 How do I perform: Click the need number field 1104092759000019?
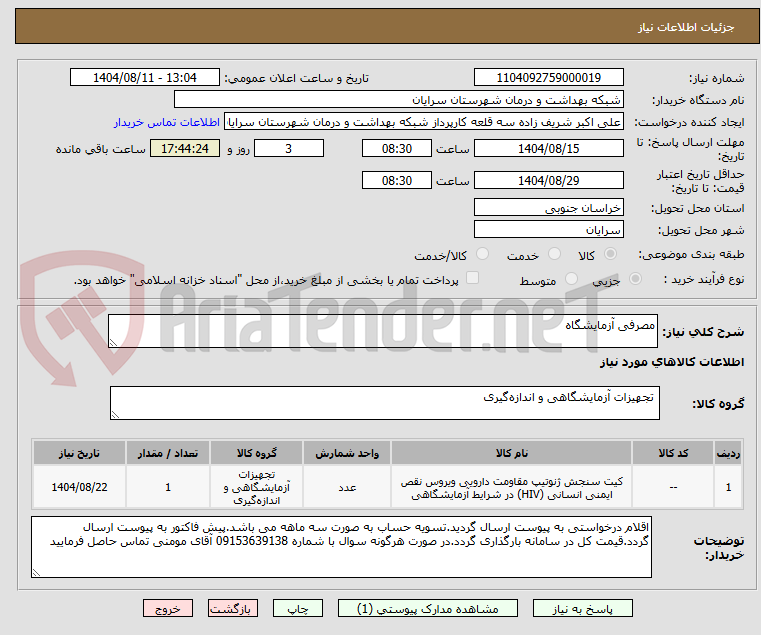click(x=548, y=78)
